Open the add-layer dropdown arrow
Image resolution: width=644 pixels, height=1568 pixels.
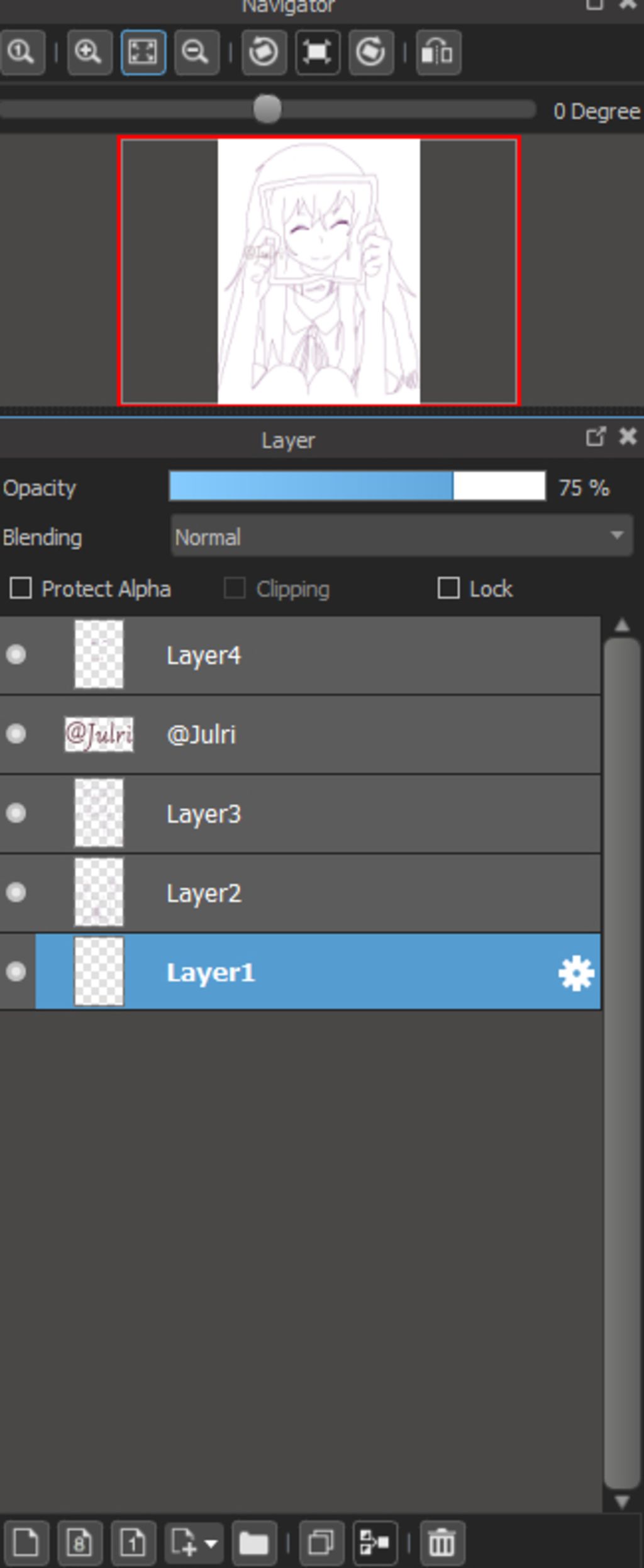211,1543
